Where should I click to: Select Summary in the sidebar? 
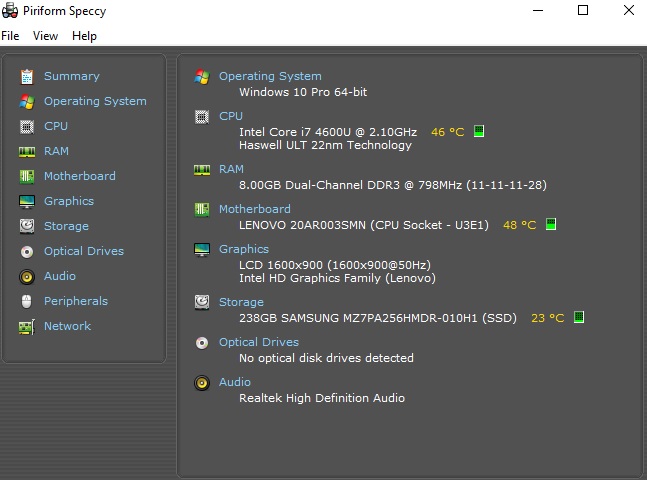pyautogui.click(x=71, y=76)
